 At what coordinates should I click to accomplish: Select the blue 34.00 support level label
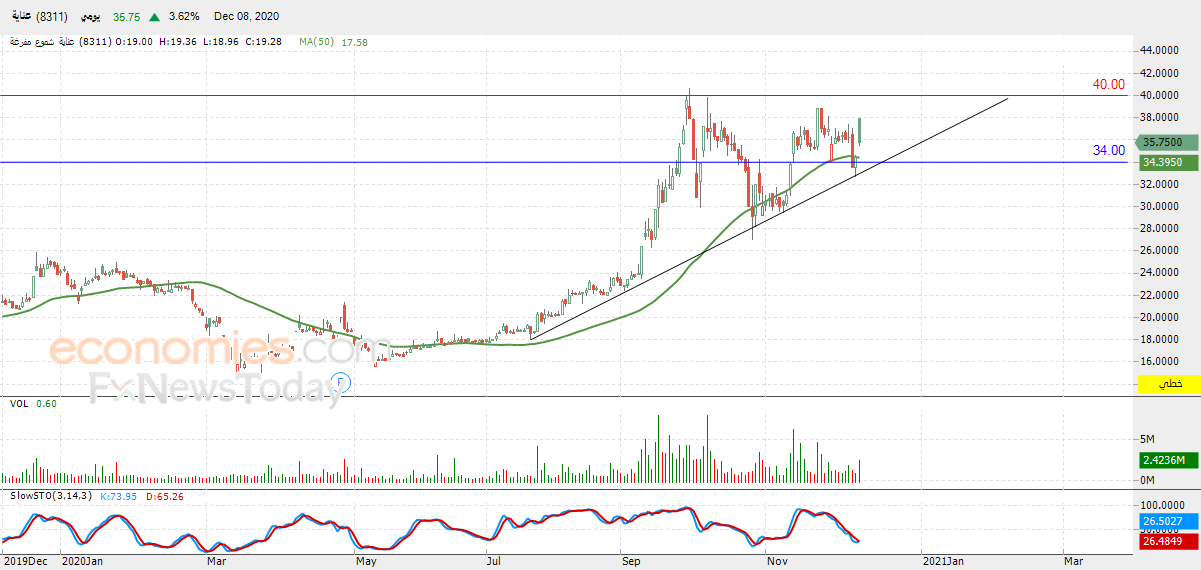(1108, 151)
